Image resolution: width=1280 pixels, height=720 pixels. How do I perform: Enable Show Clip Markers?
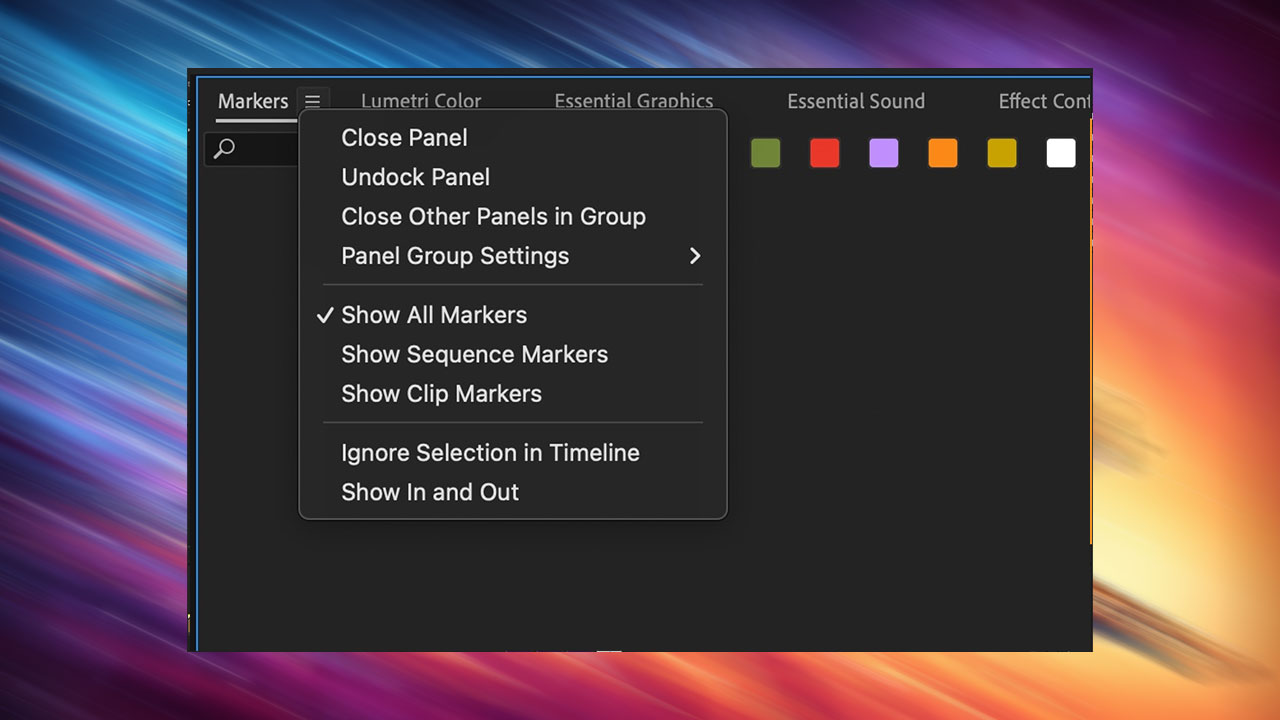tap(441, 393)
